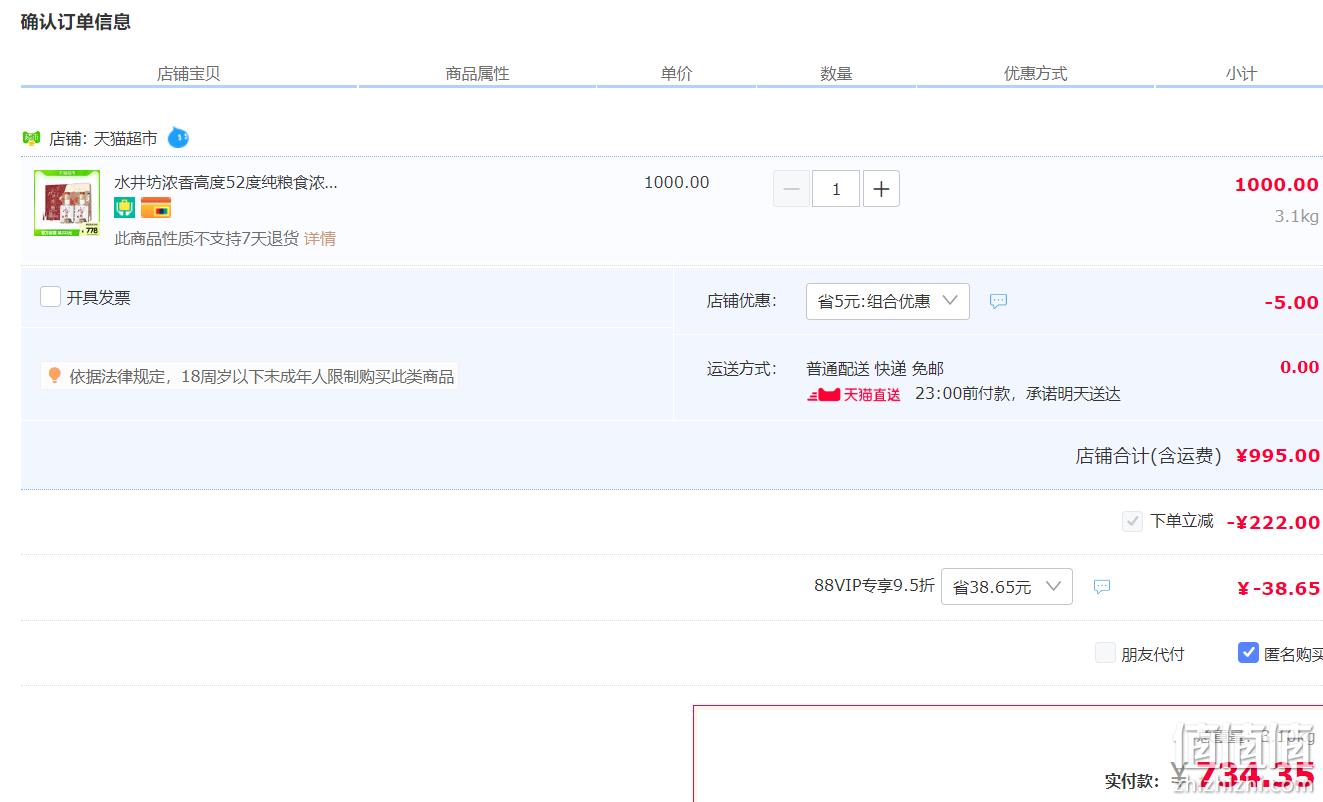The image size is (1323, 802).
Task: Click the 数量 column header
Action: 836,73
